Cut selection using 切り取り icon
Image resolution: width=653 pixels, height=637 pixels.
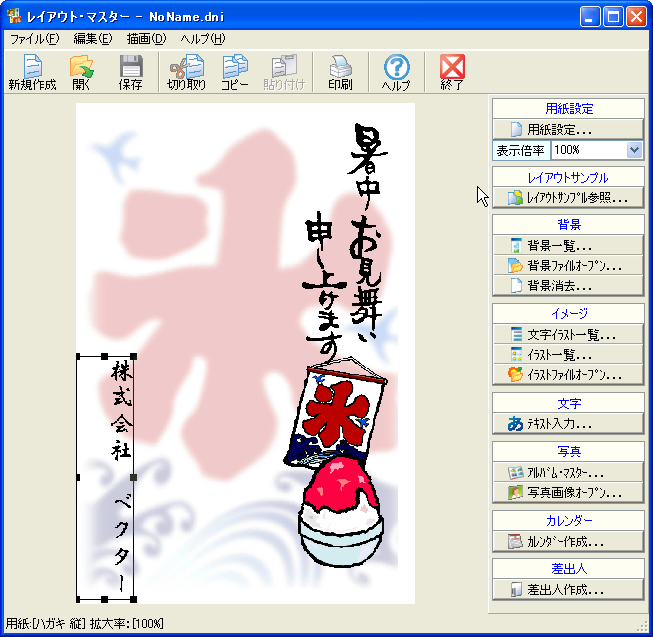point(187,72)
